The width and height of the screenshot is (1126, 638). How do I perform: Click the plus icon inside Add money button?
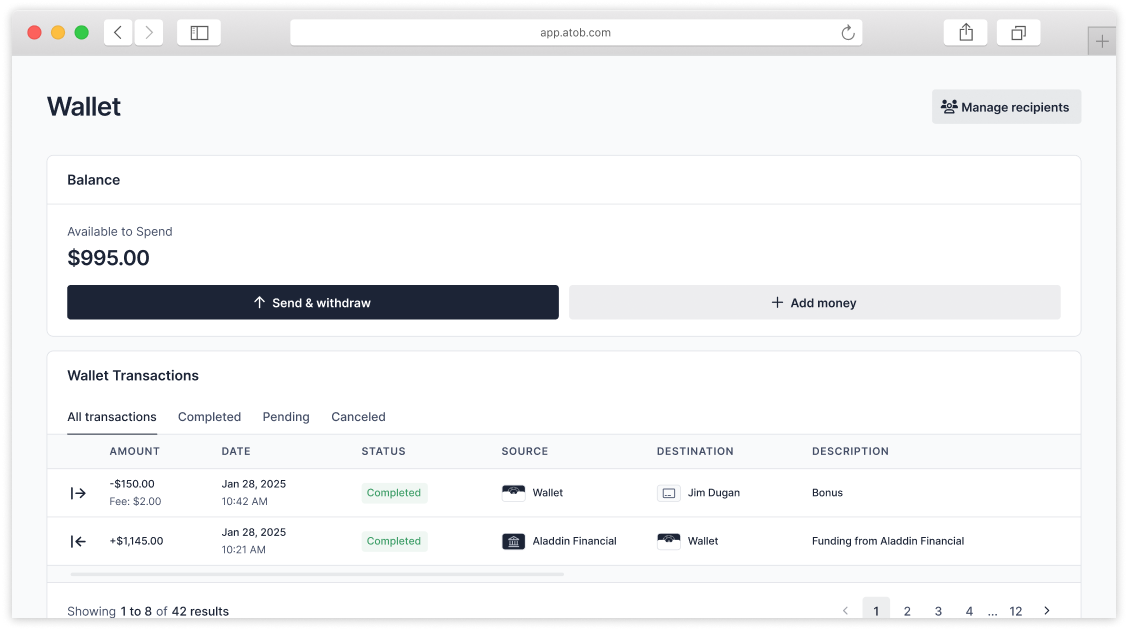click(778, 302)
